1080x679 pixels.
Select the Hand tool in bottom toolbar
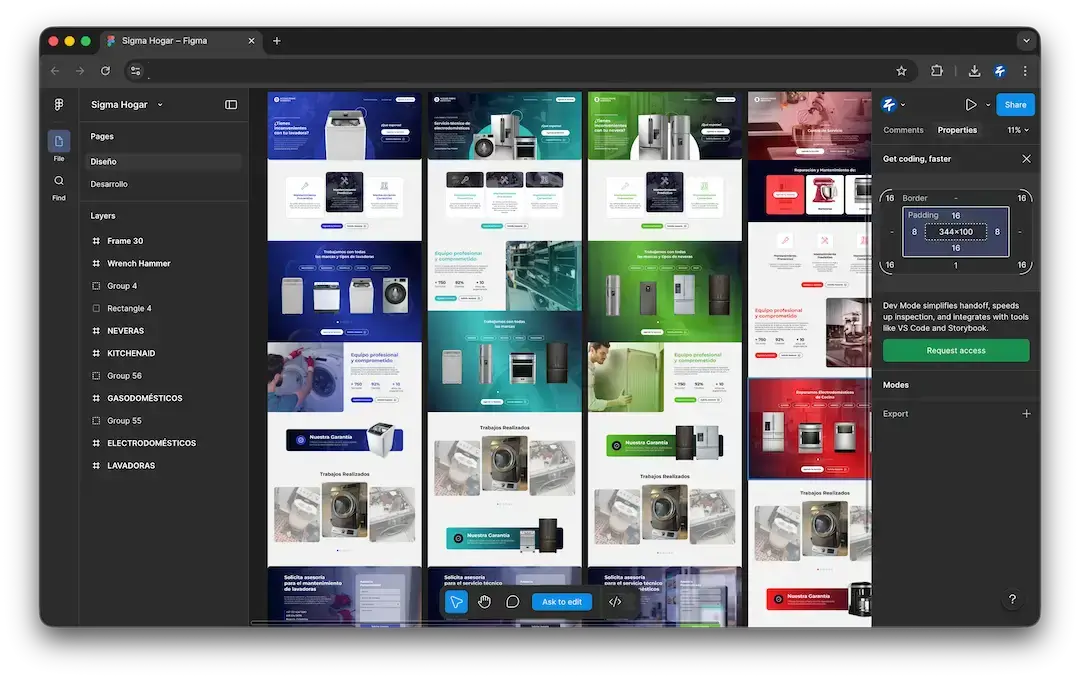(x=484, y=602)
